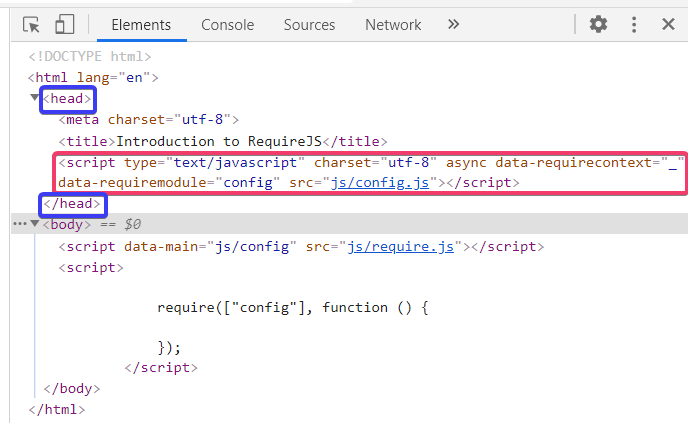This screenshot has width=688, height=423.
Task: Select the meta charset line
Action: 148,120
